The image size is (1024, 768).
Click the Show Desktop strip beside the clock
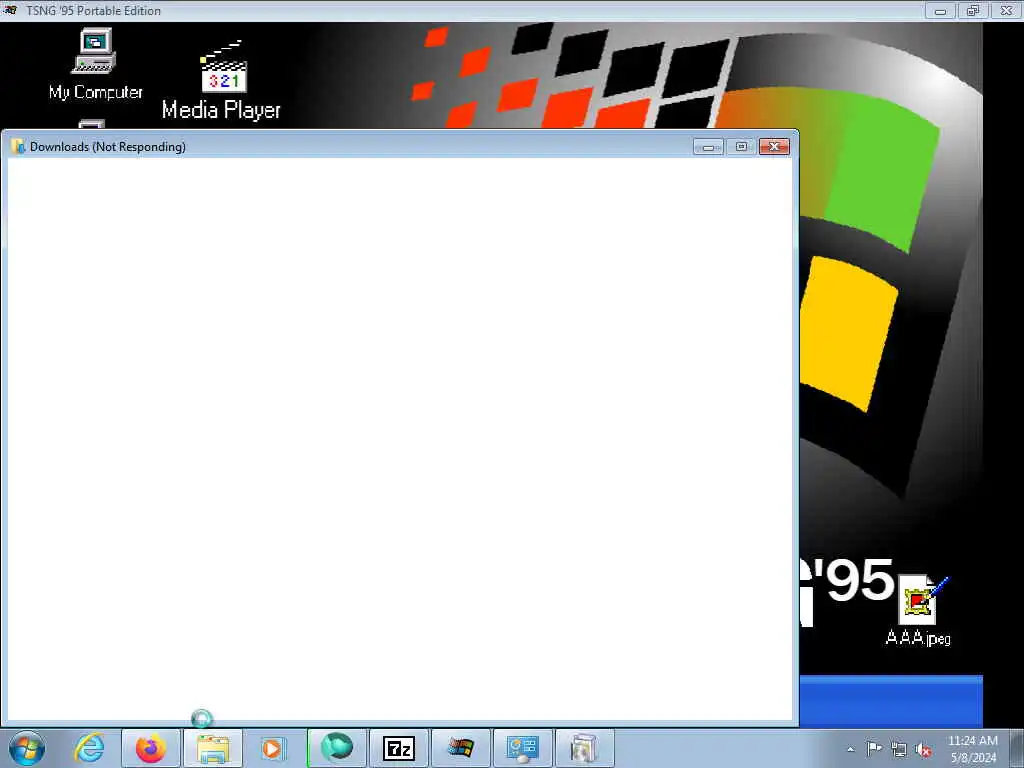(x=1017, y=748)
